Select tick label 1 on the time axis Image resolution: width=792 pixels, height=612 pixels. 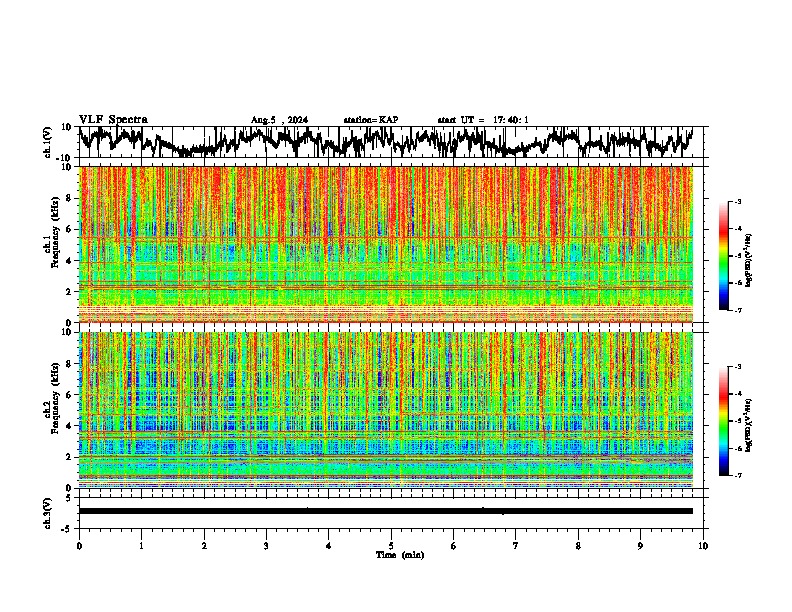point(141,546)
